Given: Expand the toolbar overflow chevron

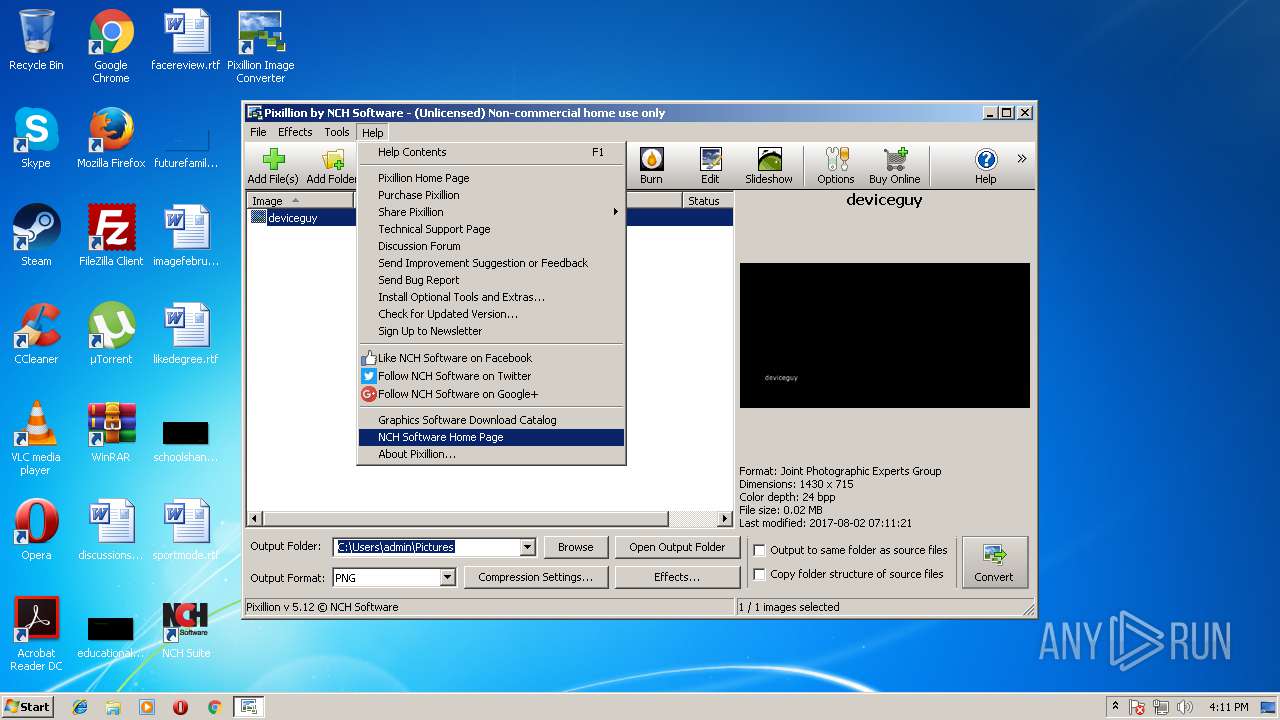Looking at the screenshot, I should click(1022, 158).
